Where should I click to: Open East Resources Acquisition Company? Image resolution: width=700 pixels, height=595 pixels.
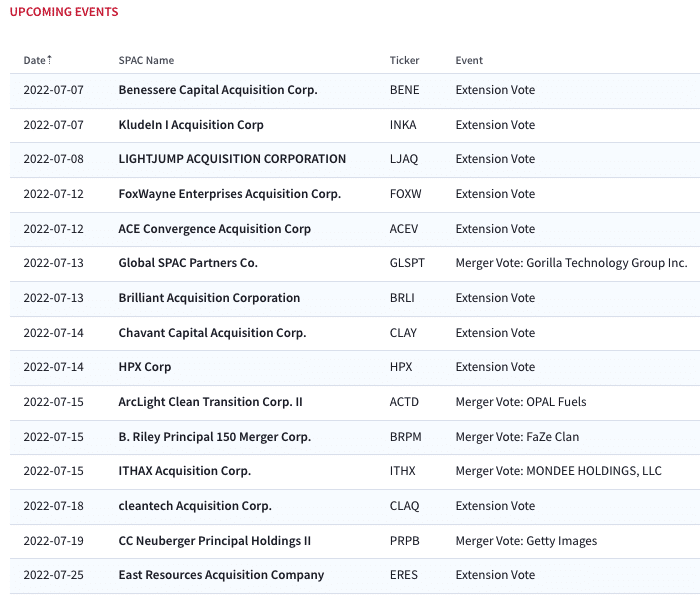pyautogui.click(x=221, y=575)
